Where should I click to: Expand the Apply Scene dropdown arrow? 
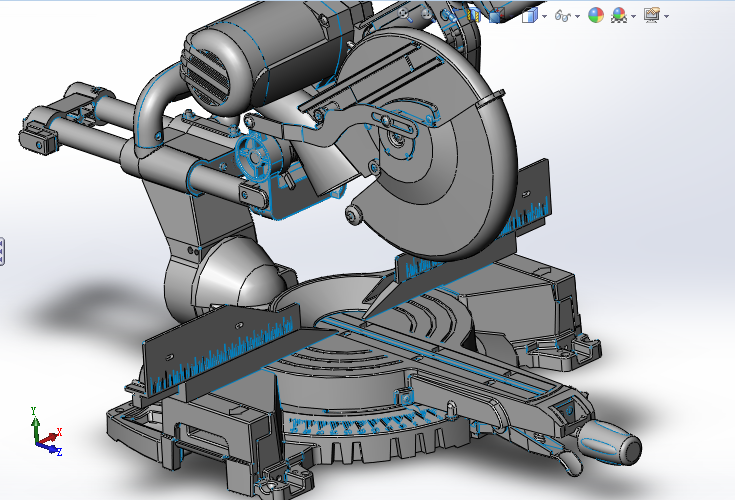(633, 16)
